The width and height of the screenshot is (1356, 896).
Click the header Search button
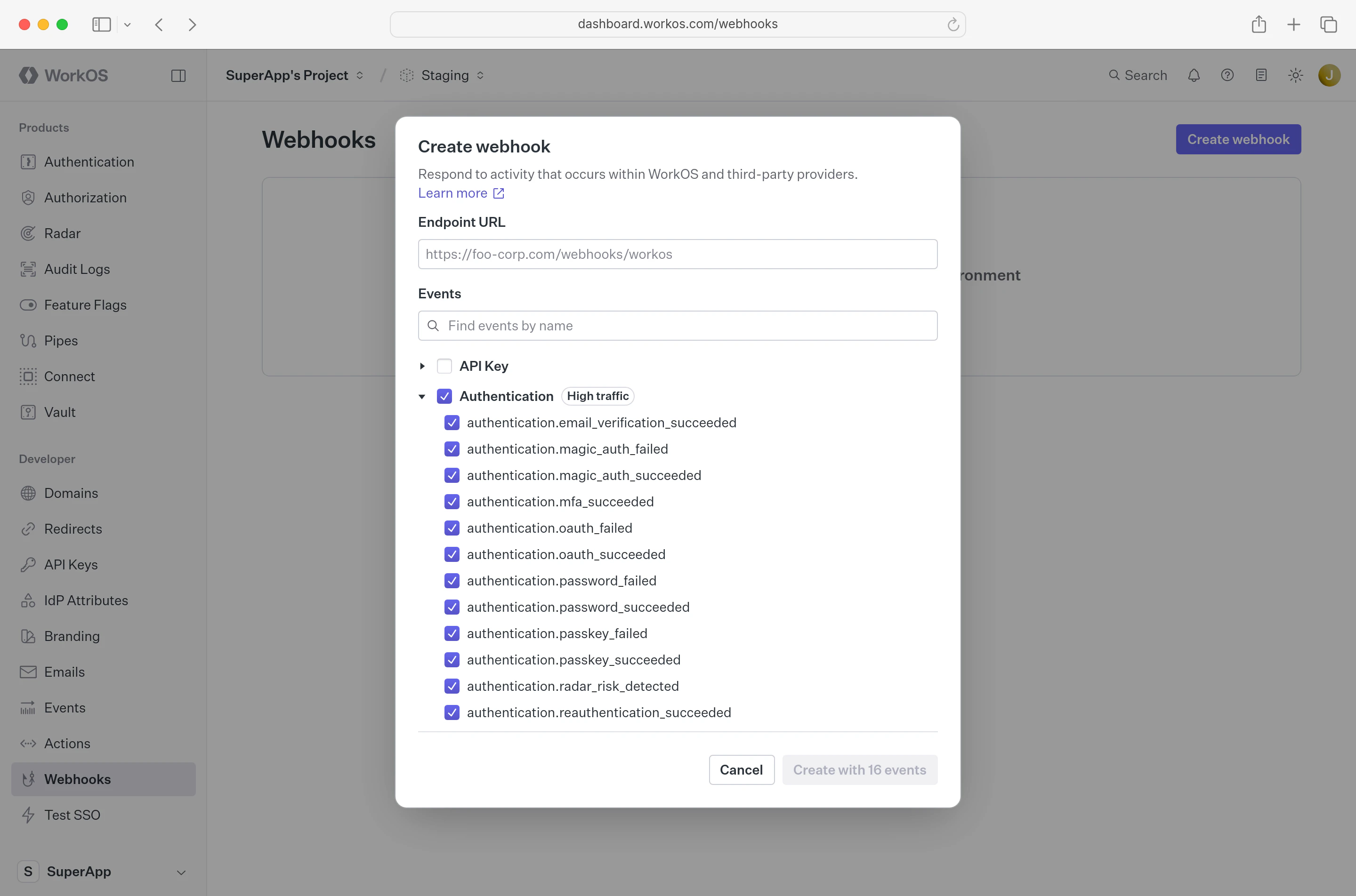[1138, 75]
